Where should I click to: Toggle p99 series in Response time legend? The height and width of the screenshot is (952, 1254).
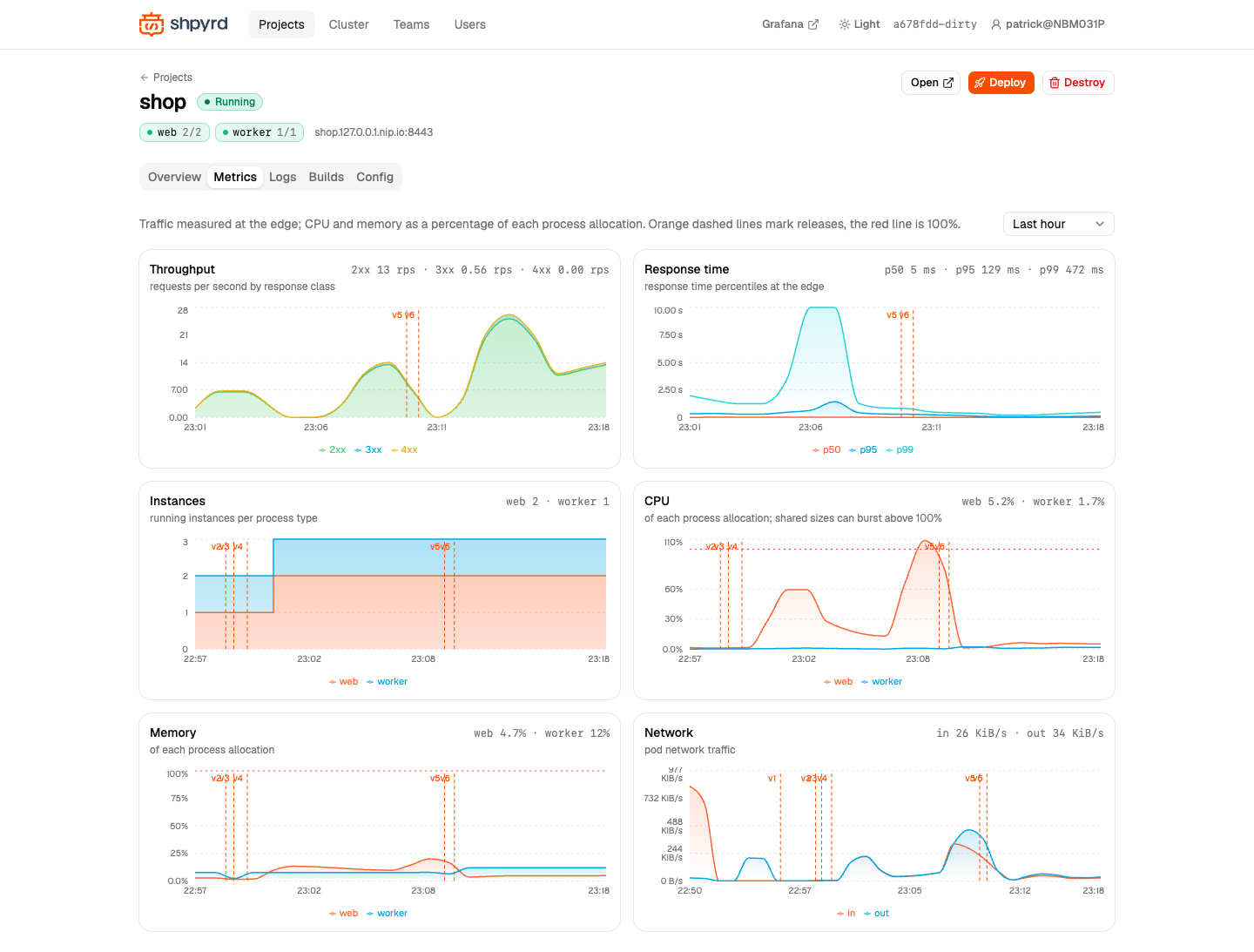tap(900, 450)
